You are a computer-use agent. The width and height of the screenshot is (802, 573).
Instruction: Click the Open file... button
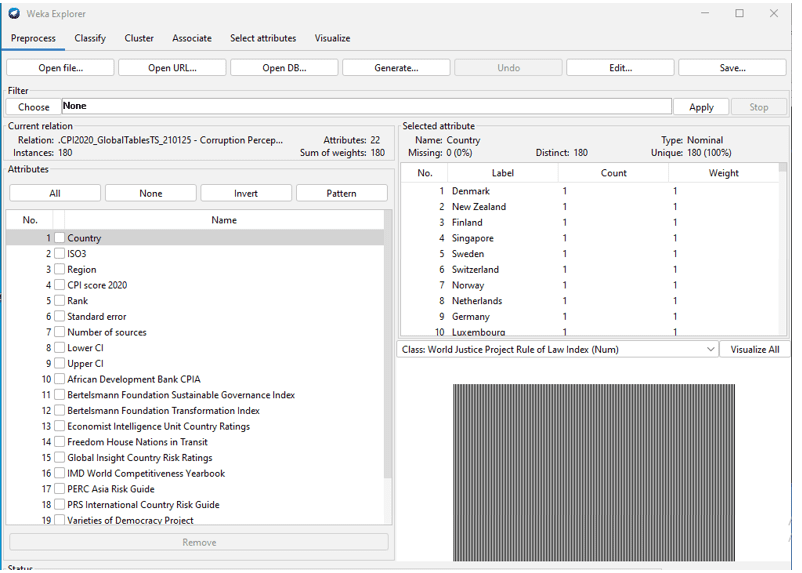[x=60, y=68]
